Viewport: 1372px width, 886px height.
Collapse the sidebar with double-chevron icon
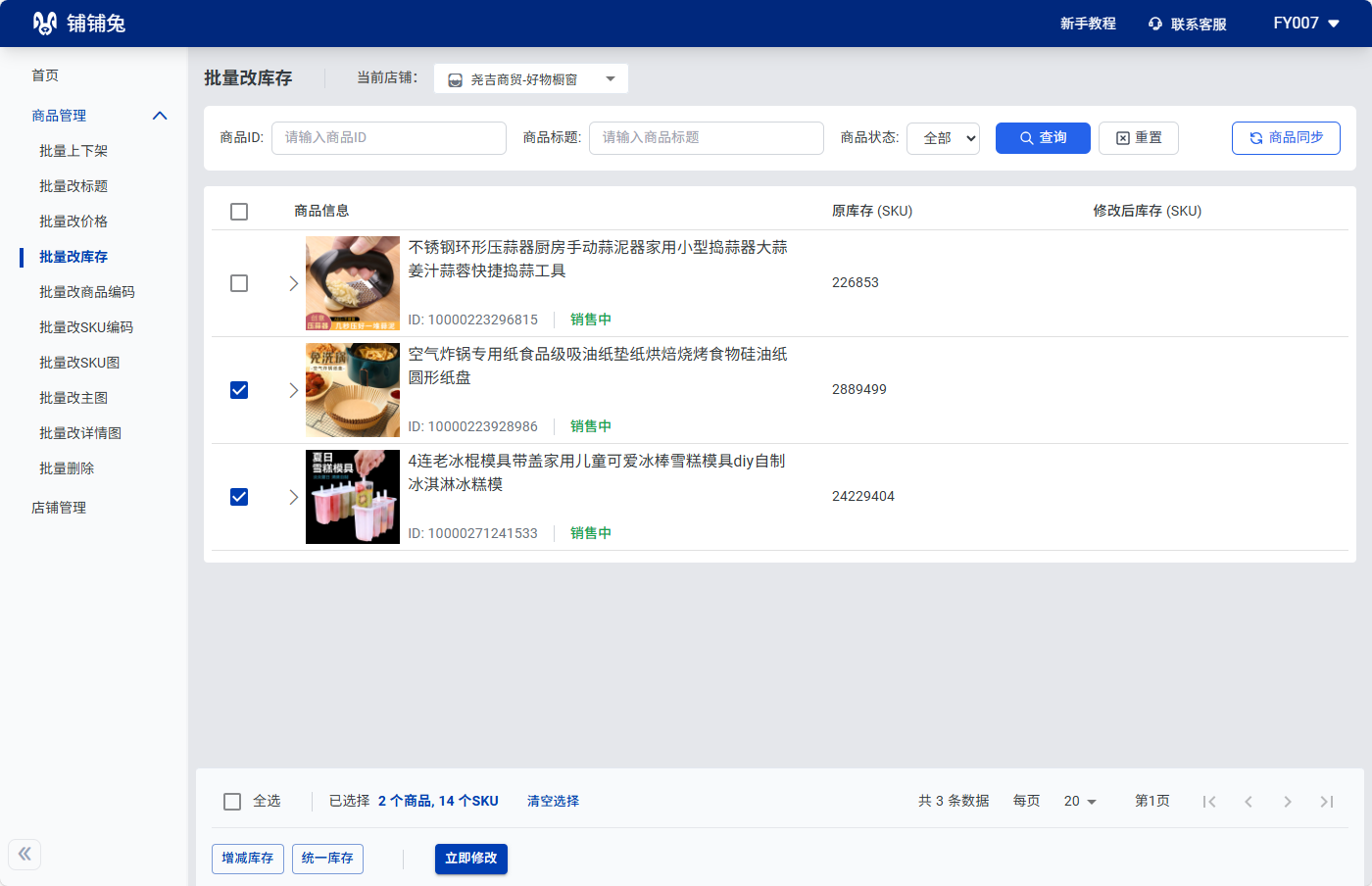tap(24, 854)
